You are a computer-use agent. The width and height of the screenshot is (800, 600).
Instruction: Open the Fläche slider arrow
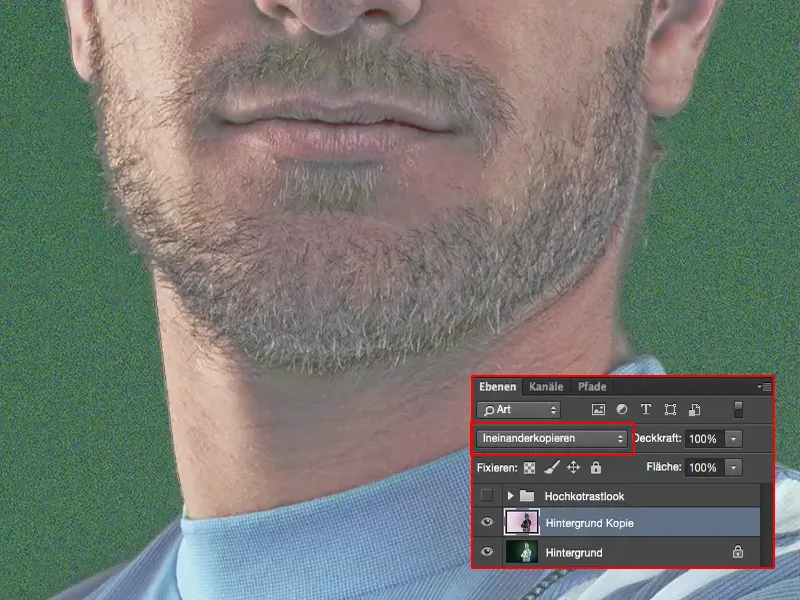734,467
